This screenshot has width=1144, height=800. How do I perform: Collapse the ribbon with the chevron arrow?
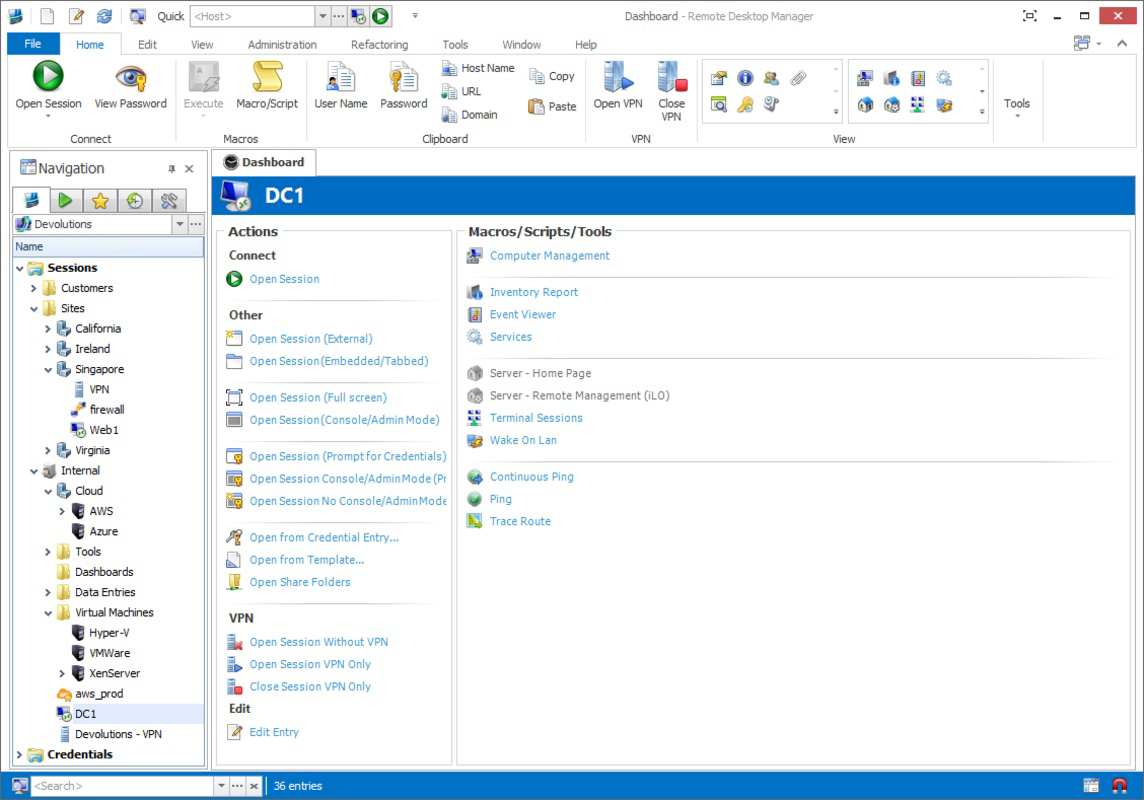1121,44
